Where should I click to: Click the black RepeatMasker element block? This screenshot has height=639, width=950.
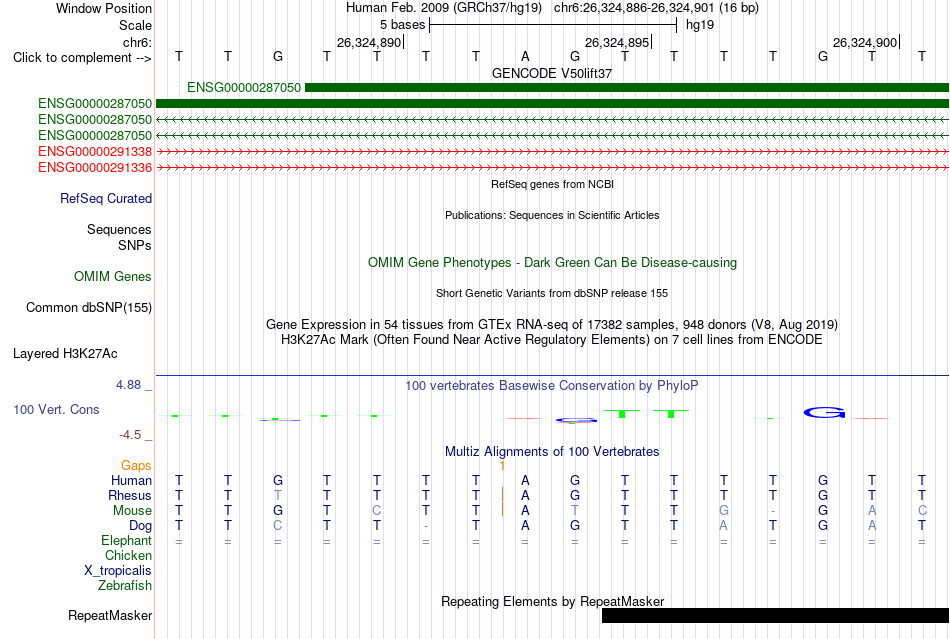pos(776,616)
